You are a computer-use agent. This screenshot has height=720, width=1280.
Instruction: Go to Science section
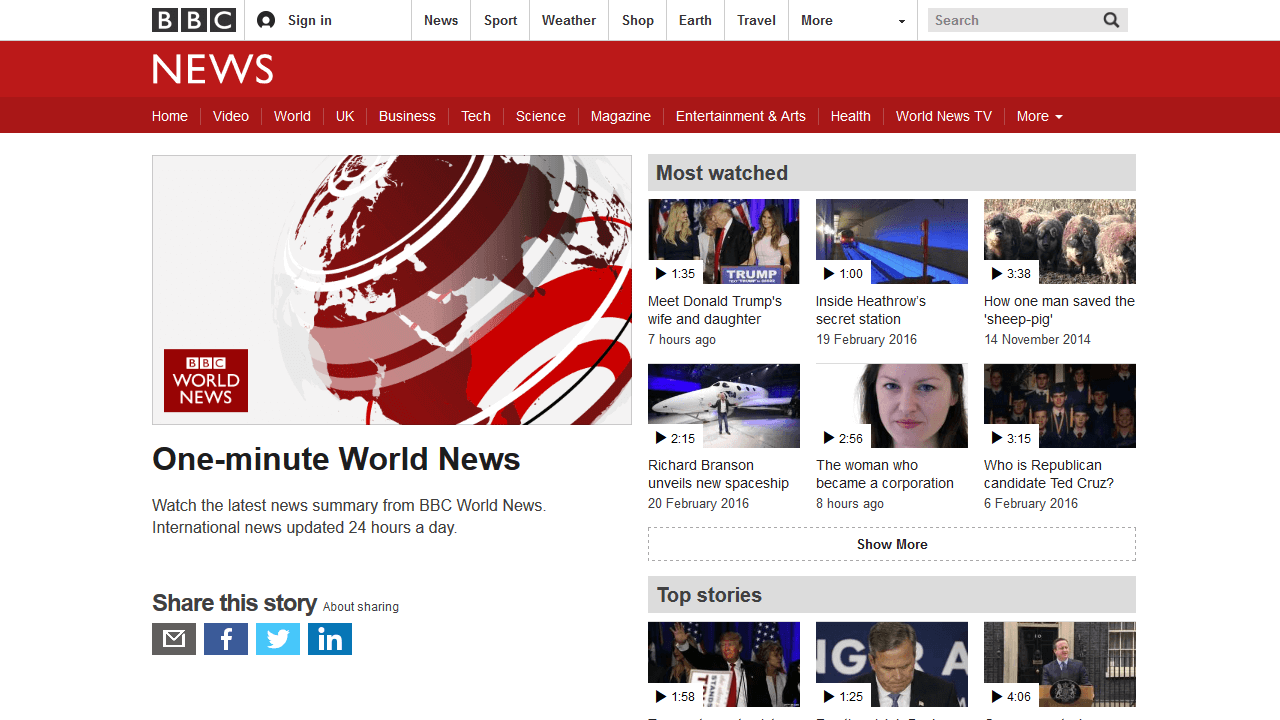[x=541, y=116]
